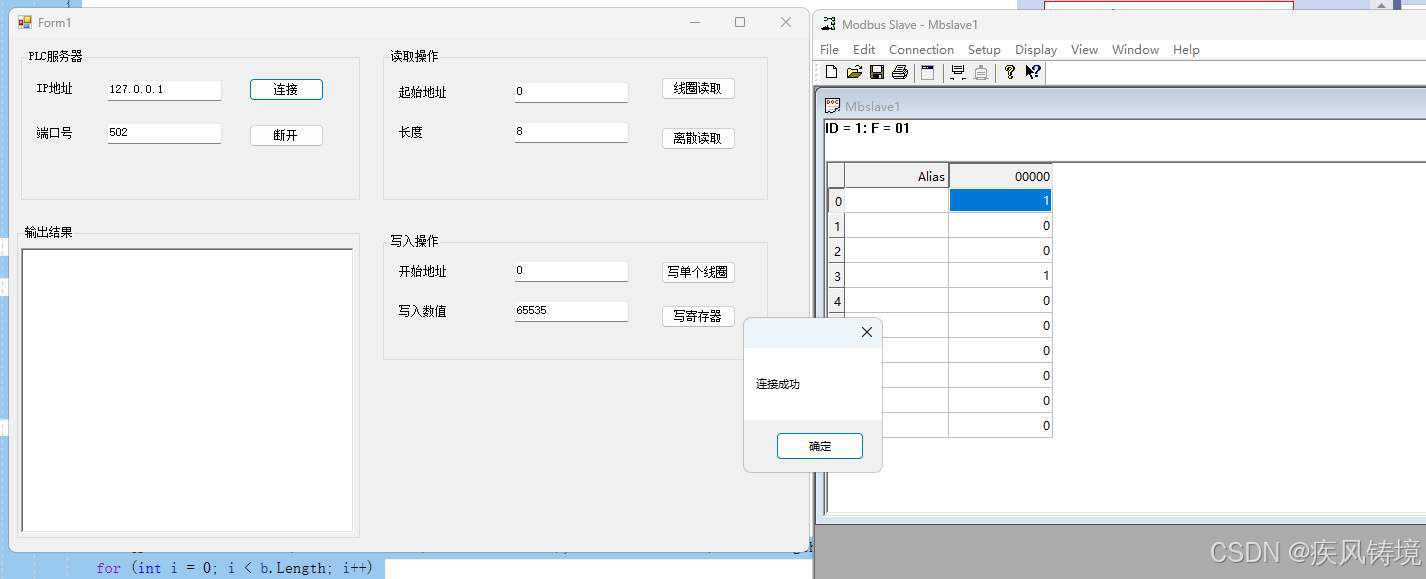Image resolution: width=1426 pixels, height=579 pixels.
Task: Click the Mbslave1 document icon
Action: tap(832, 106)
